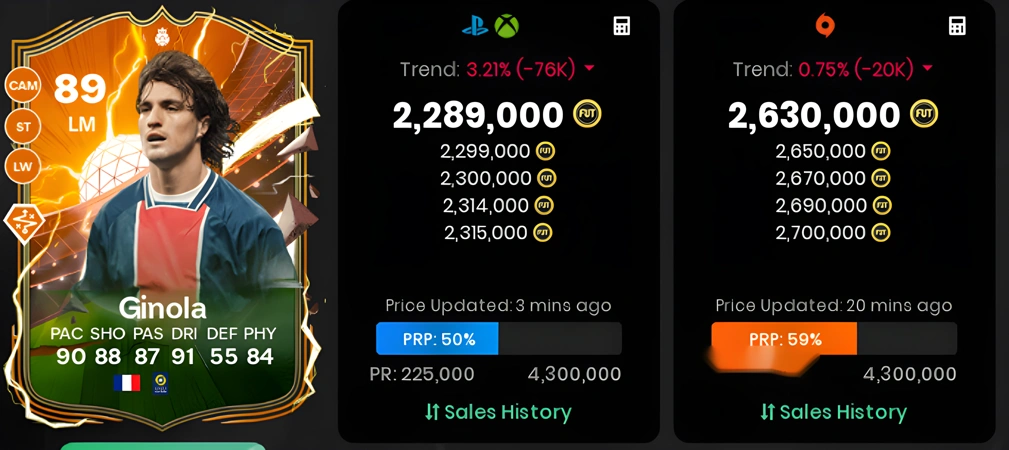The image size is (1009, 450).
Task: Open console Sales History
Action: 499,412
